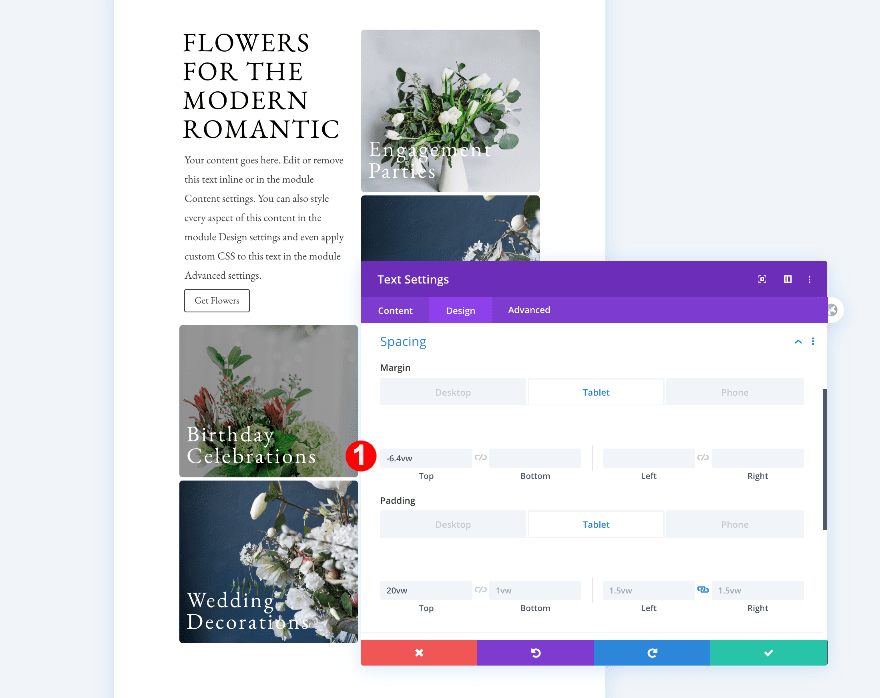Image resolution: width=880 pixels, height=698 pixels.
Task: Edit the Padding Right 1.5vw field
Action: pos(758,590)
